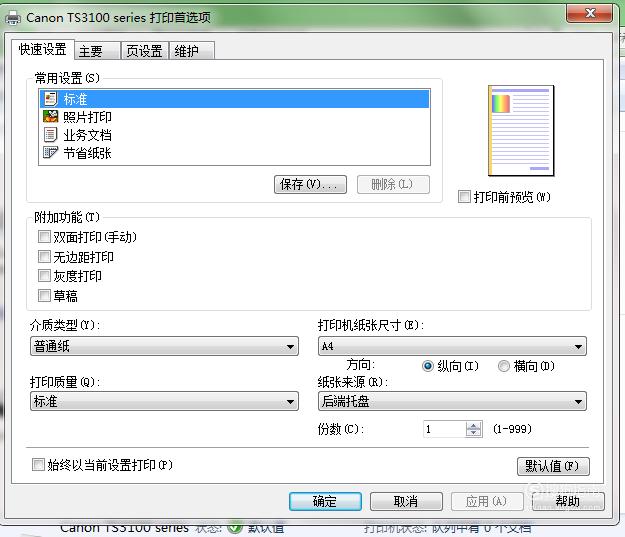The height and width of the screenshot is (537, 625).
Task: Select the 照片打印 photo icon
Action: 51,116
